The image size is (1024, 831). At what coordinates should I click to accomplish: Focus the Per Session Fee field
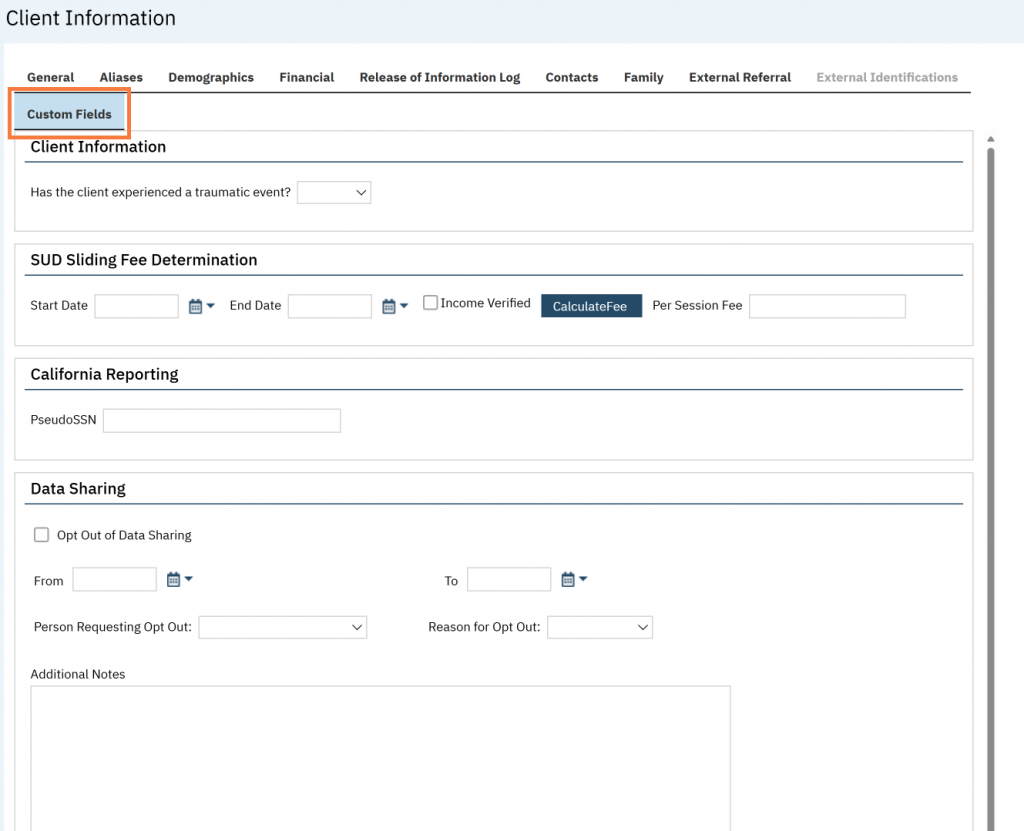point(827,306)
